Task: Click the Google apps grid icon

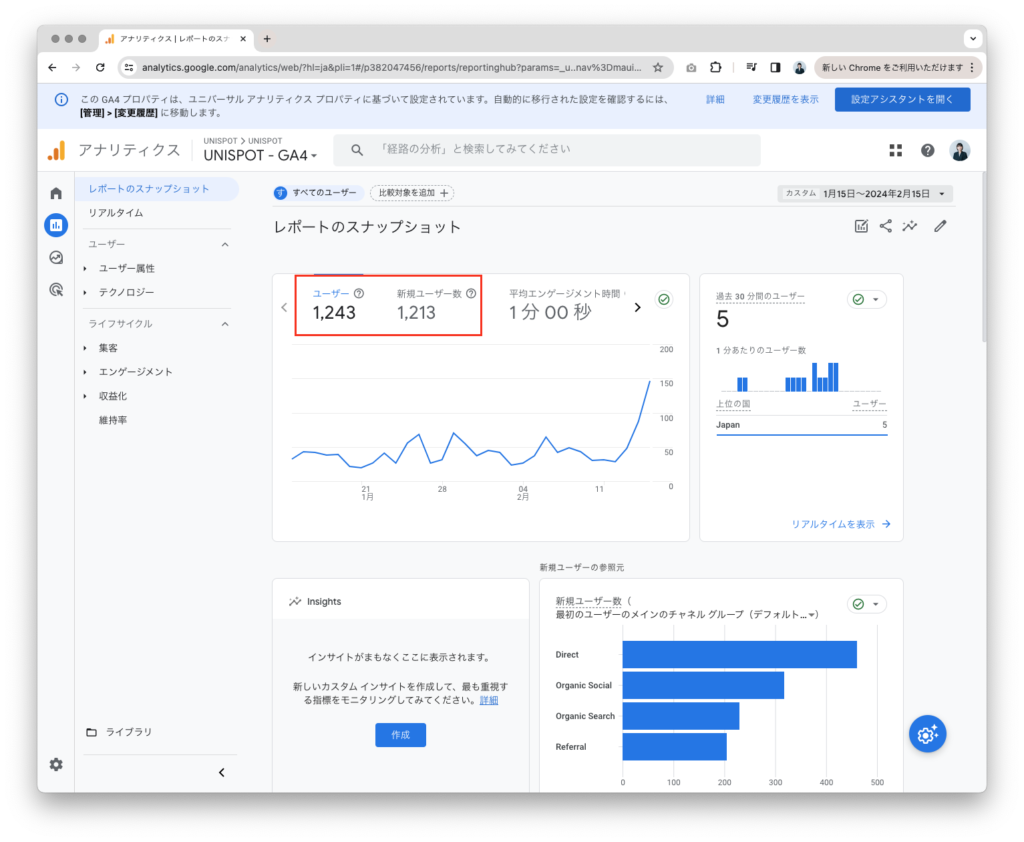Action: [x=895, y=150]
